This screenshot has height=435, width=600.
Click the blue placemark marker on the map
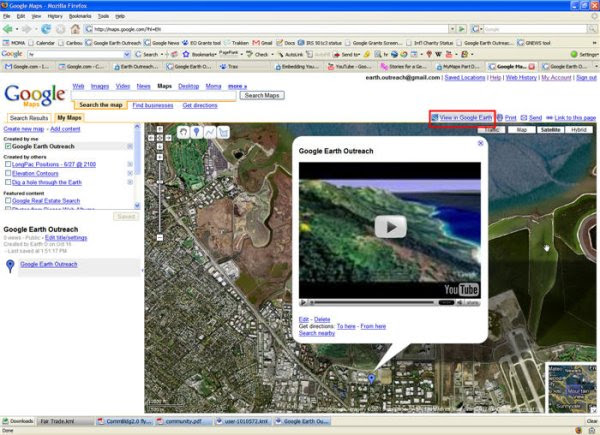[x=371, y=379]
